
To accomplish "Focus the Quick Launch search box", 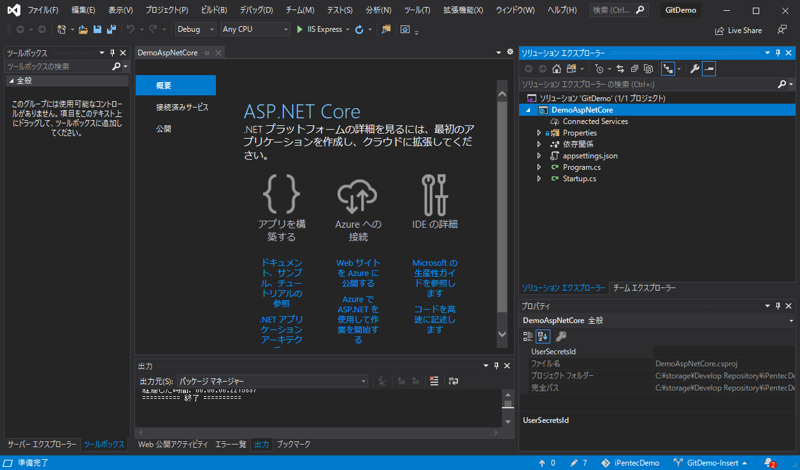I will pyautogui.click(x=619, y=10).
